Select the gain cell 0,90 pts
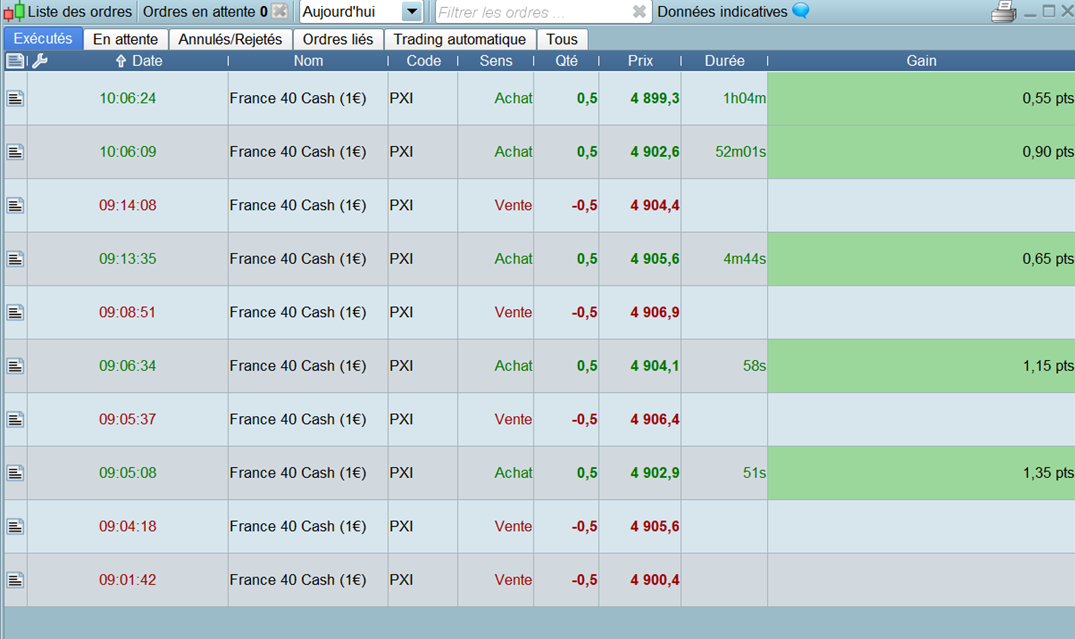The width and height of the screenshot is (1075, 639). click(x=921, y=152)
